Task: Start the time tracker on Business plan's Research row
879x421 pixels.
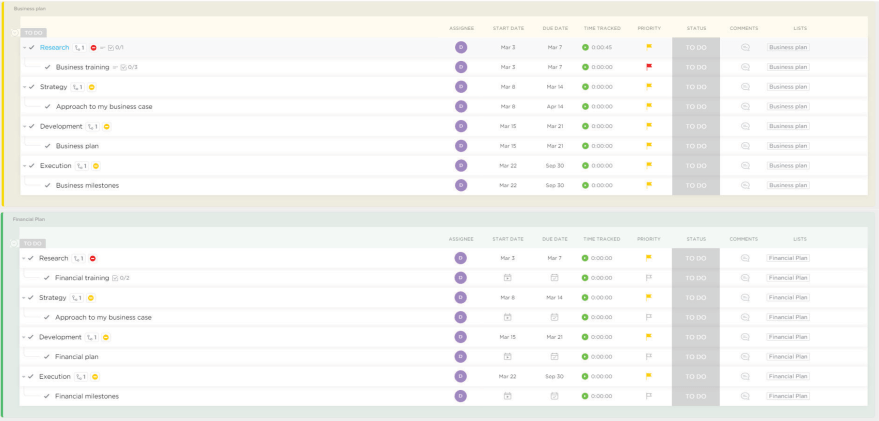Action: (586, 47)
